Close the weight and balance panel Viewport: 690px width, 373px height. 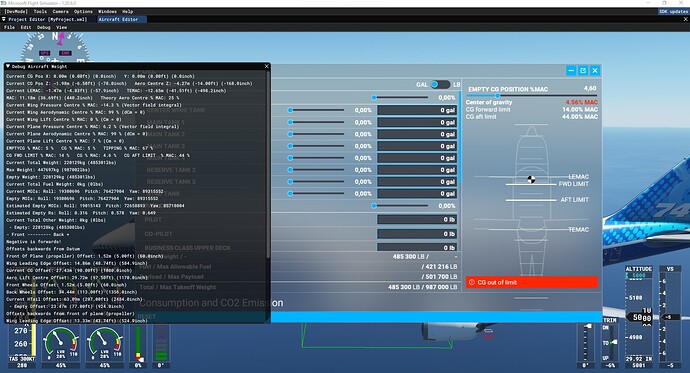click(595, 70)
